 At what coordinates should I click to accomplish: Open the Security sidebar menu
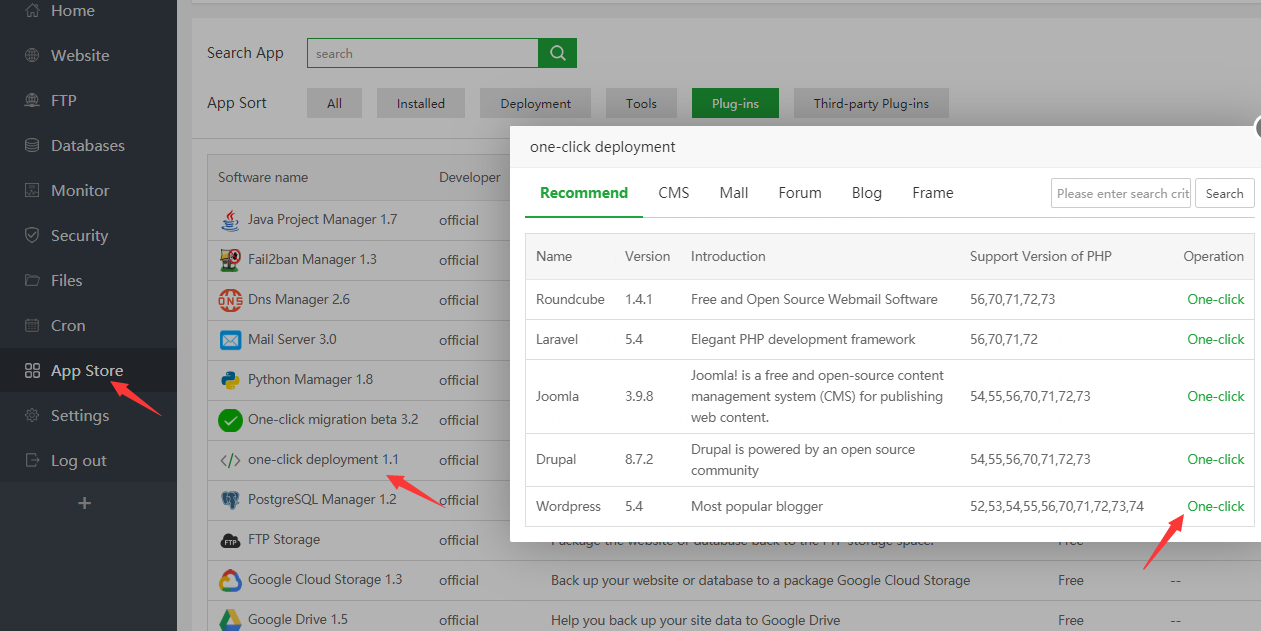pyautogui.click(x=79, y=236)
